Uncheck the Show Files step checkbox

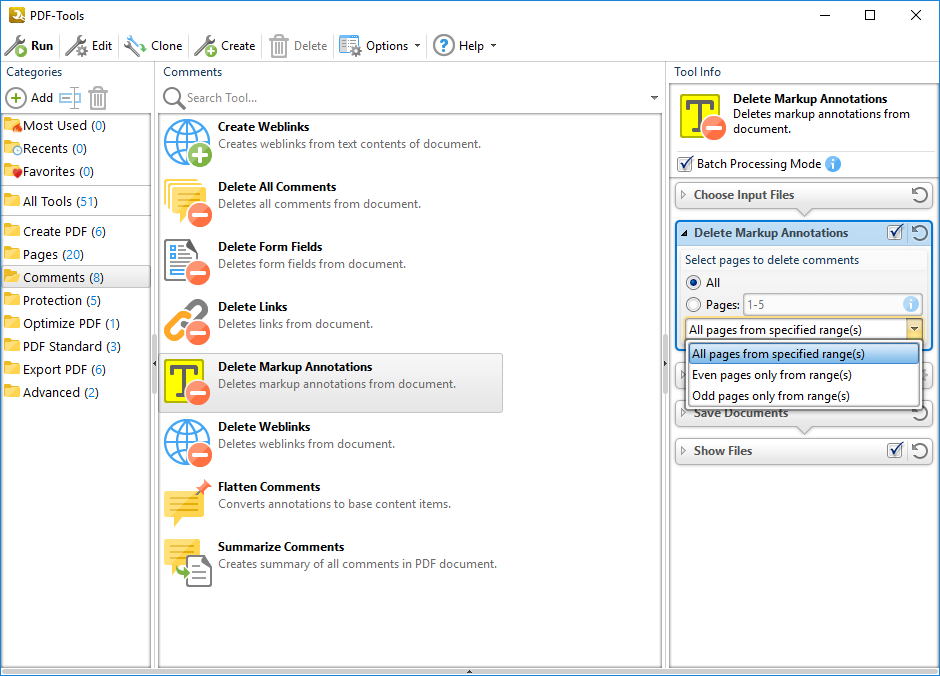point(895,451)
